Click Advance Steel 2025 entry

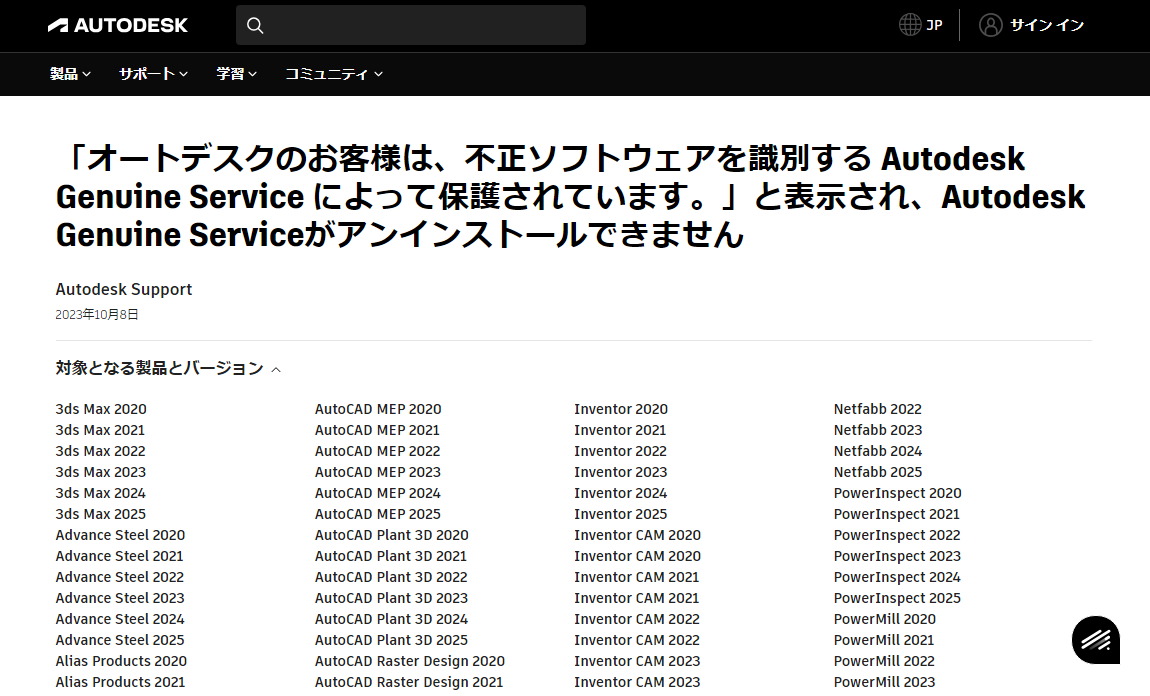pos(120,640)
